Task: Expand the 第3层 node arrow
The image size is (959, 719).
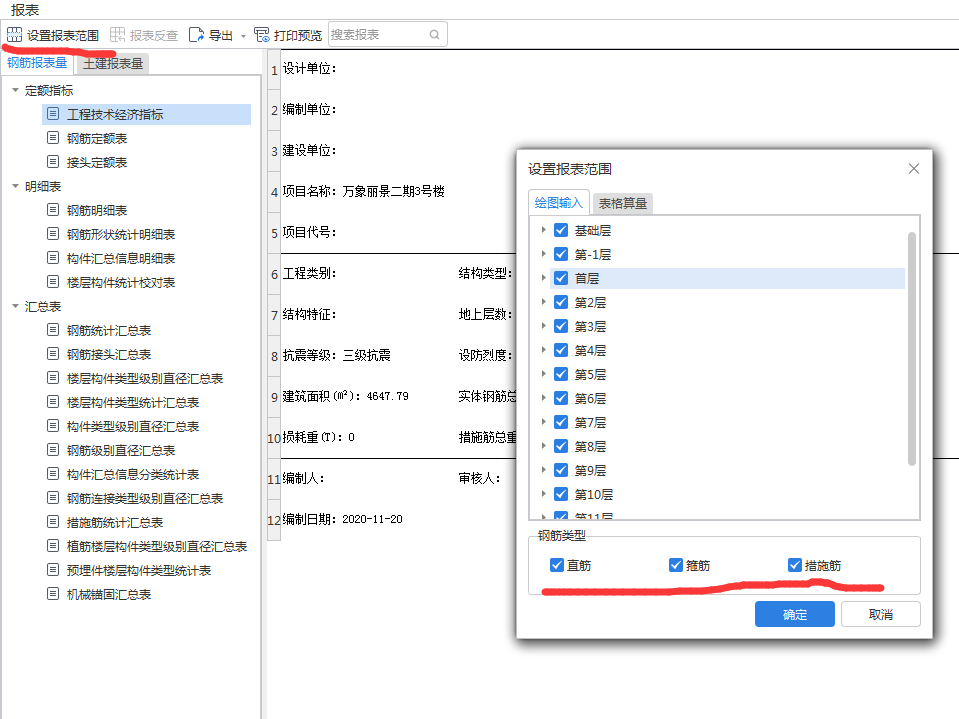Action: 543,326
